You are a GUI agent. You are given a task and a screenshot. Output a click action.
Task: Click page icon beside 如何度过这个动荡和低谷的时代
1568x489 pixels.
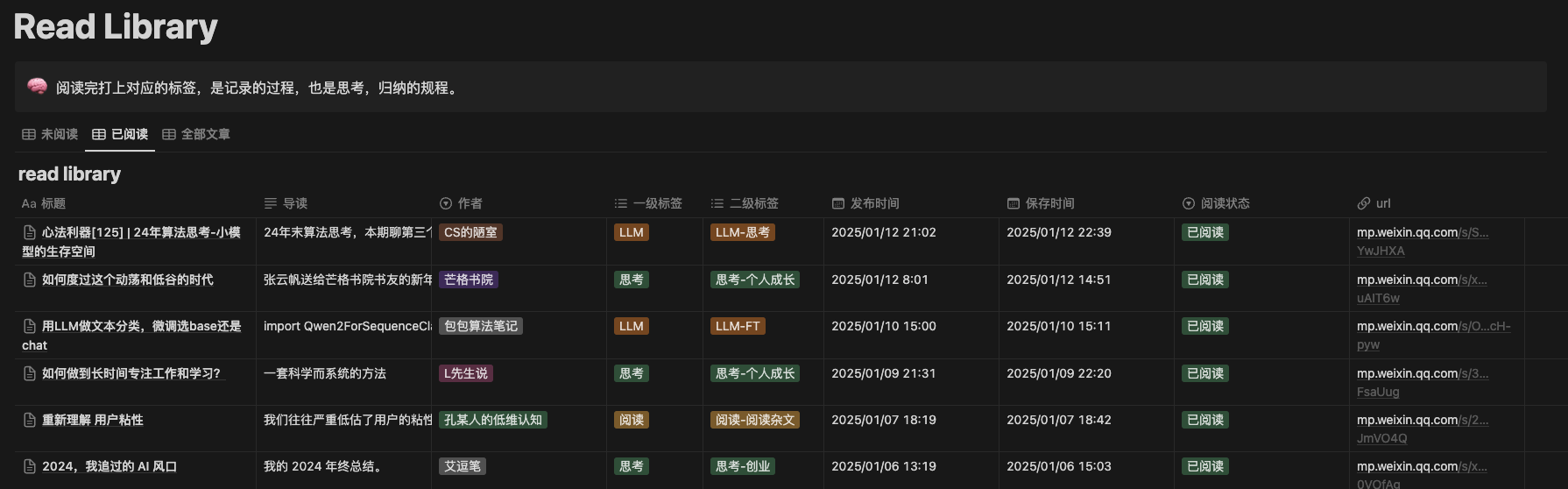click(x=30, y=280)
